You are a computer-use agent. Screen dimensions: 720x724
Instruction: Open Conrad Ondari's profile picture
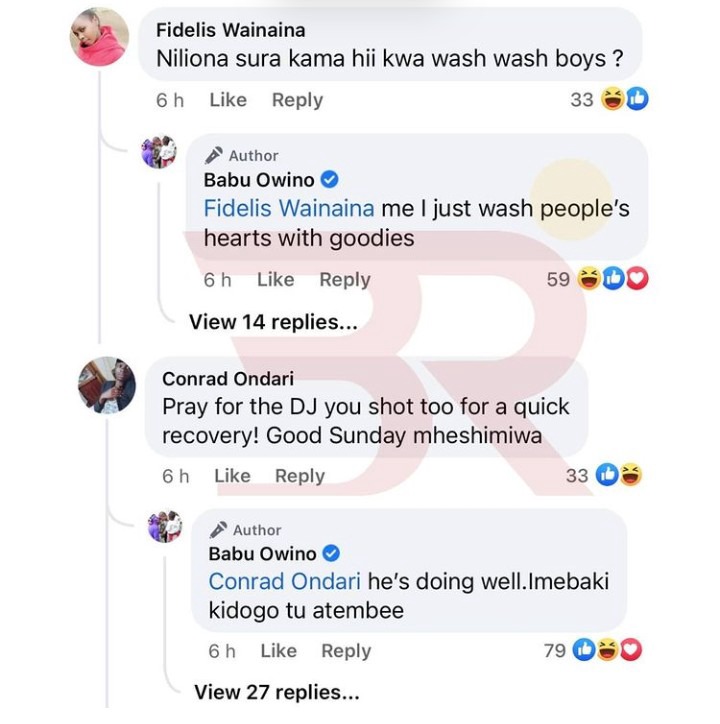click(107, 385)
